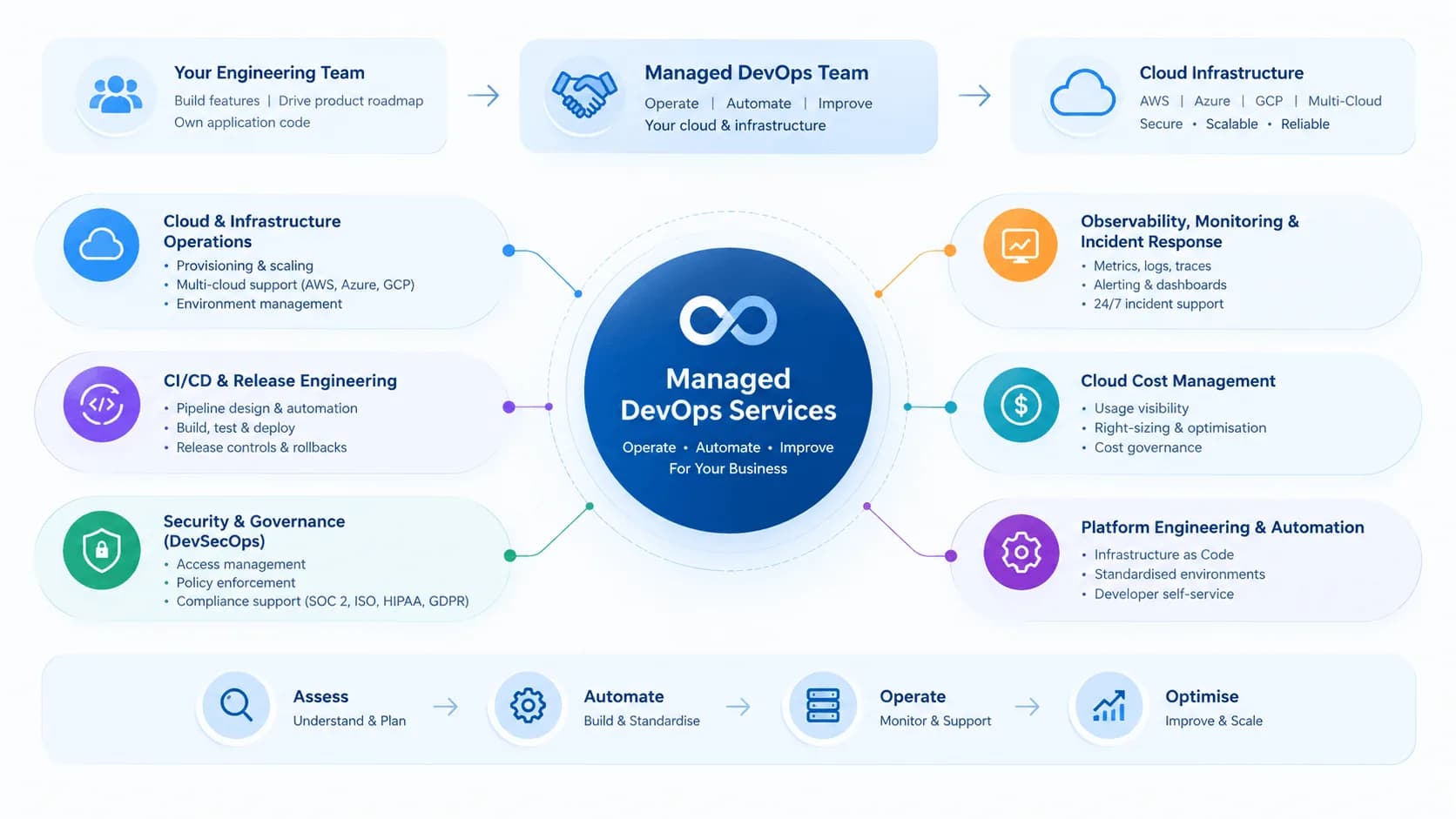
Task: Click the blue cloud icon for Cloud & Infrastructure Operations
Action: [101, 245]
